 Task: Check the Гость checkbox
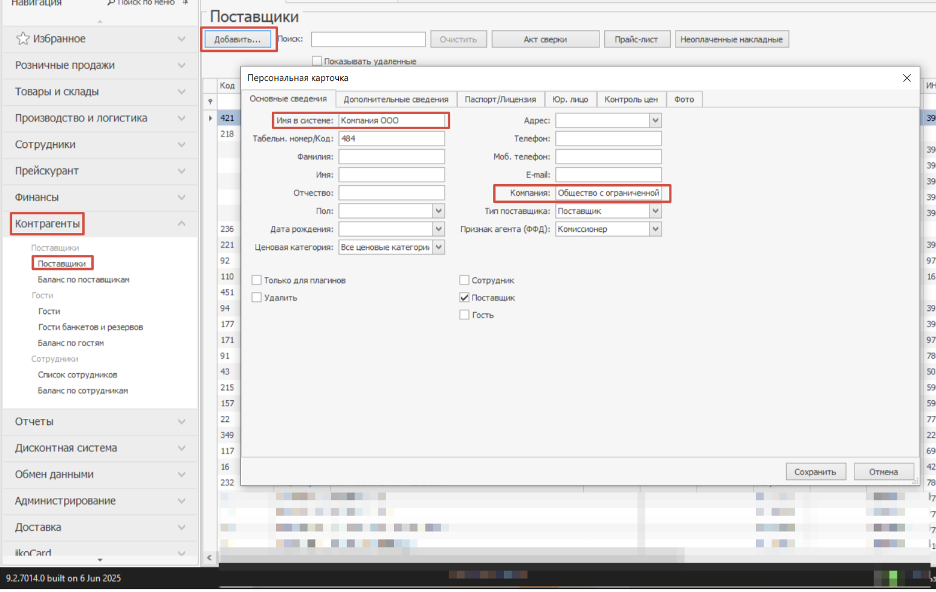pos(464,314)
